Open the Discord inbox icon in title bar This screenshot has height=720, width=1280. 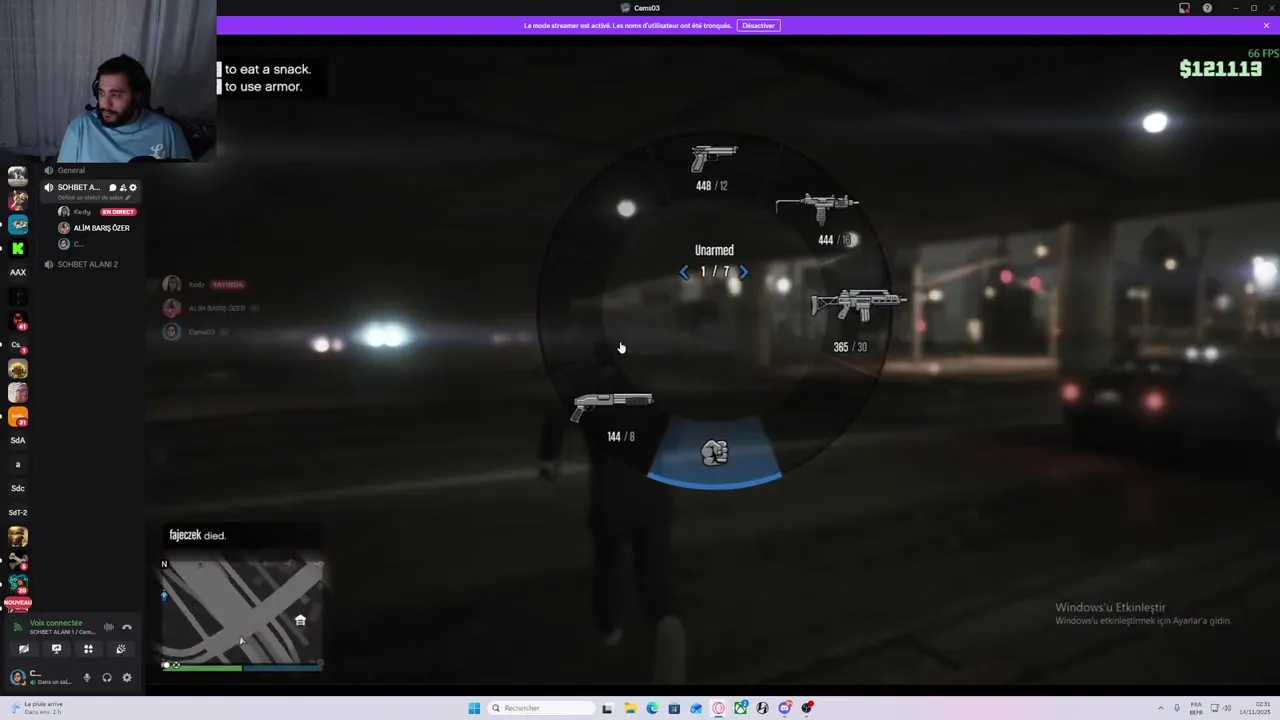(x=1184, y=8)
